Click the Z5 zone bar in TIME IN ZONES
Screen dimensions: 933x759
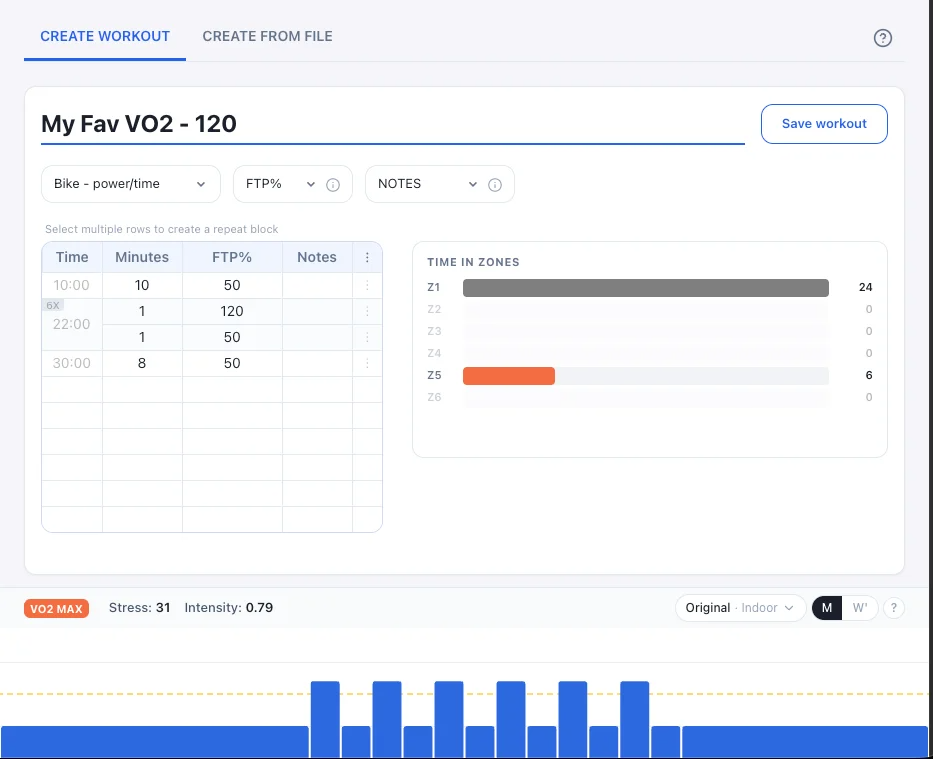pyautogui.click(x=508, y=375)
